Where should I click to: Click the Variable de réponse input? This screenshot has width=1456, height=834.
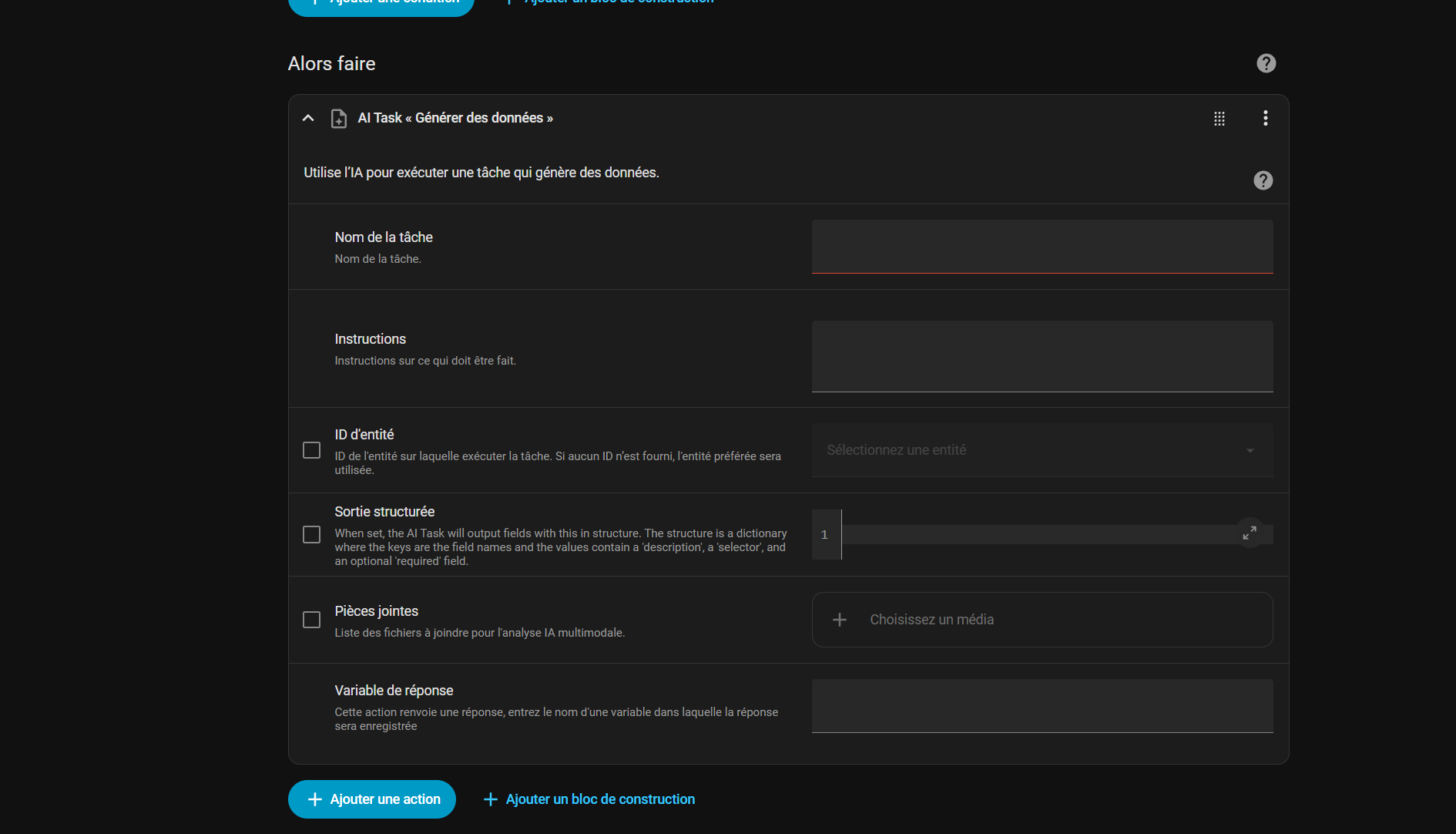pos(1042,705)
